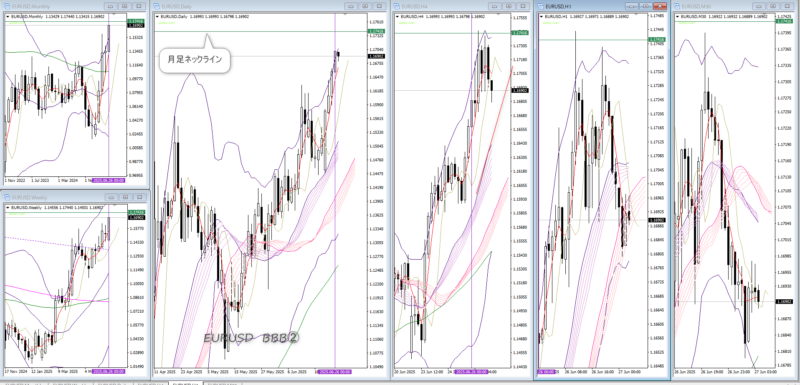Click the EURUSD,H1 window chart icon
800x385 pixels.
pos(540,7)
